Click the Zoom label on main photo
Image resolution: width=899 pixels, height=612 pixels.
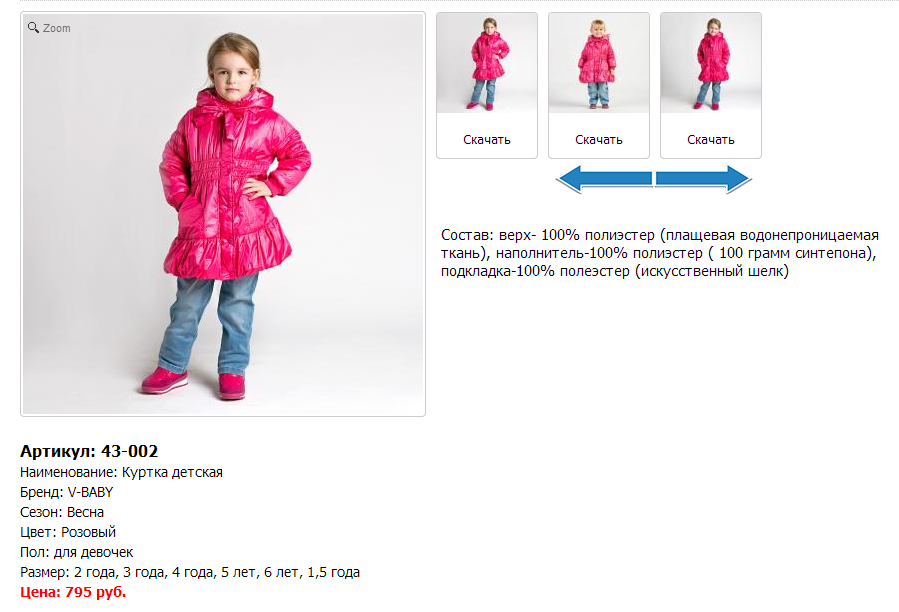(x=57, y=28)
